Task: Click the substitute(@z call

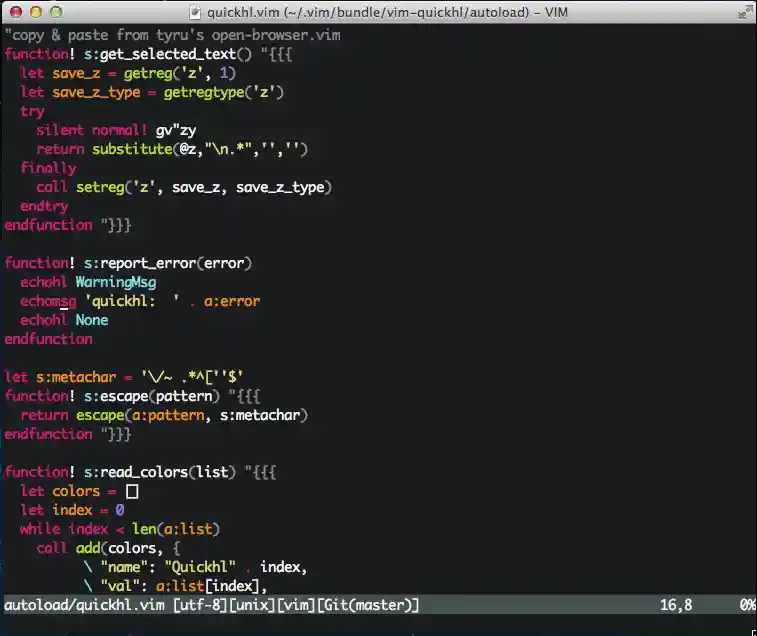Action: [144, 149]
